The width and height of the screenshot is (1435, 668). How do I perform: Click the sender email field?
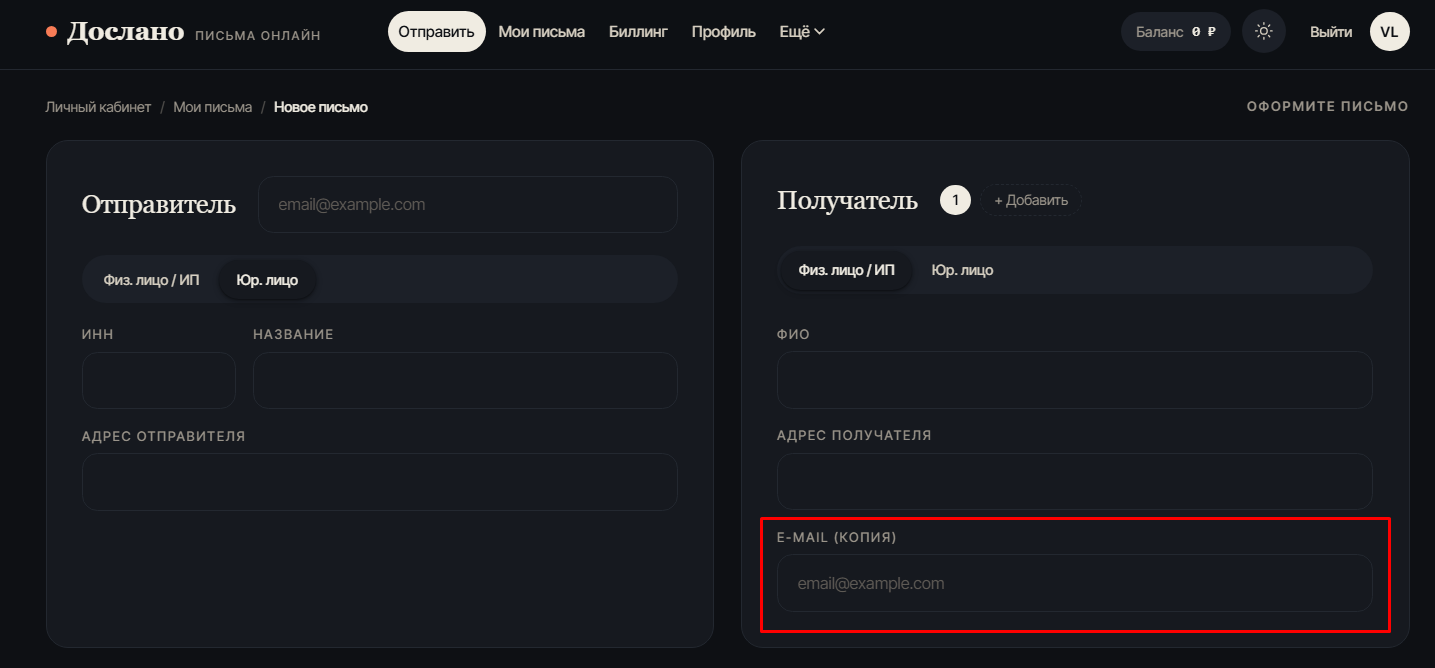tap(467, 205)
